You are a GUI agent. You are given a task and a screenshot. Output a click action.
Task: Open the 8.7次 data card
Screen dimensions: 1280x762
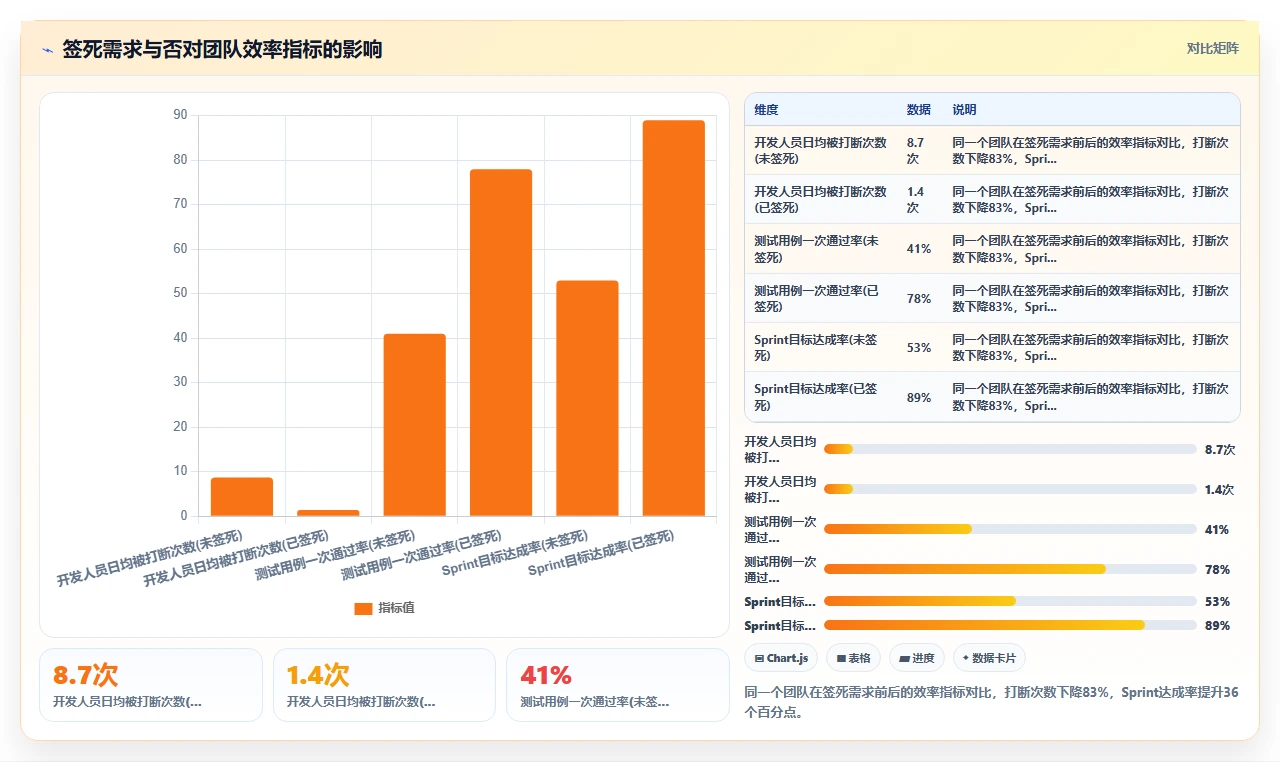(x=151, y=685)
